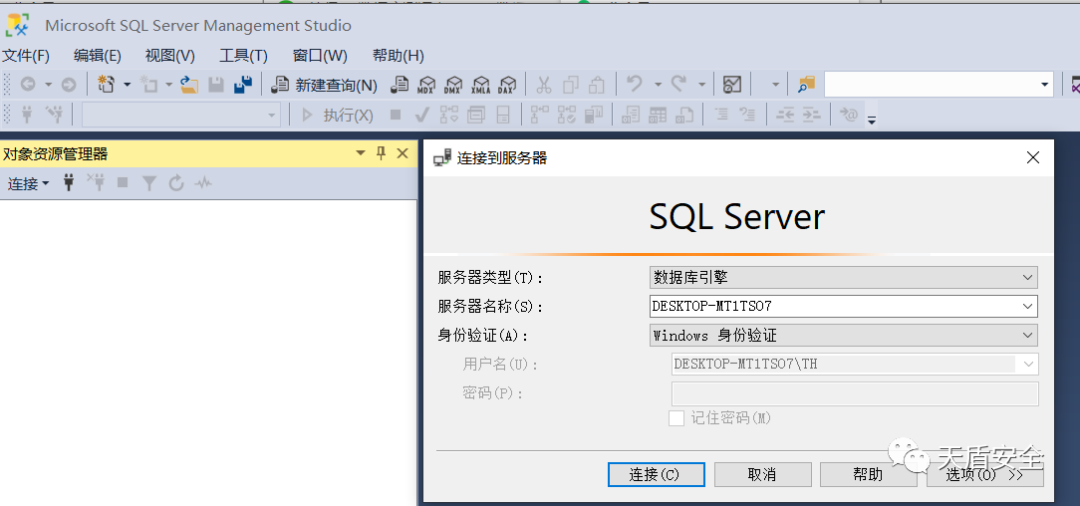1080x506 pixels.
Task: Click the New Project toolbar icon
Action: pyautogui.click(x=107, y=85)
